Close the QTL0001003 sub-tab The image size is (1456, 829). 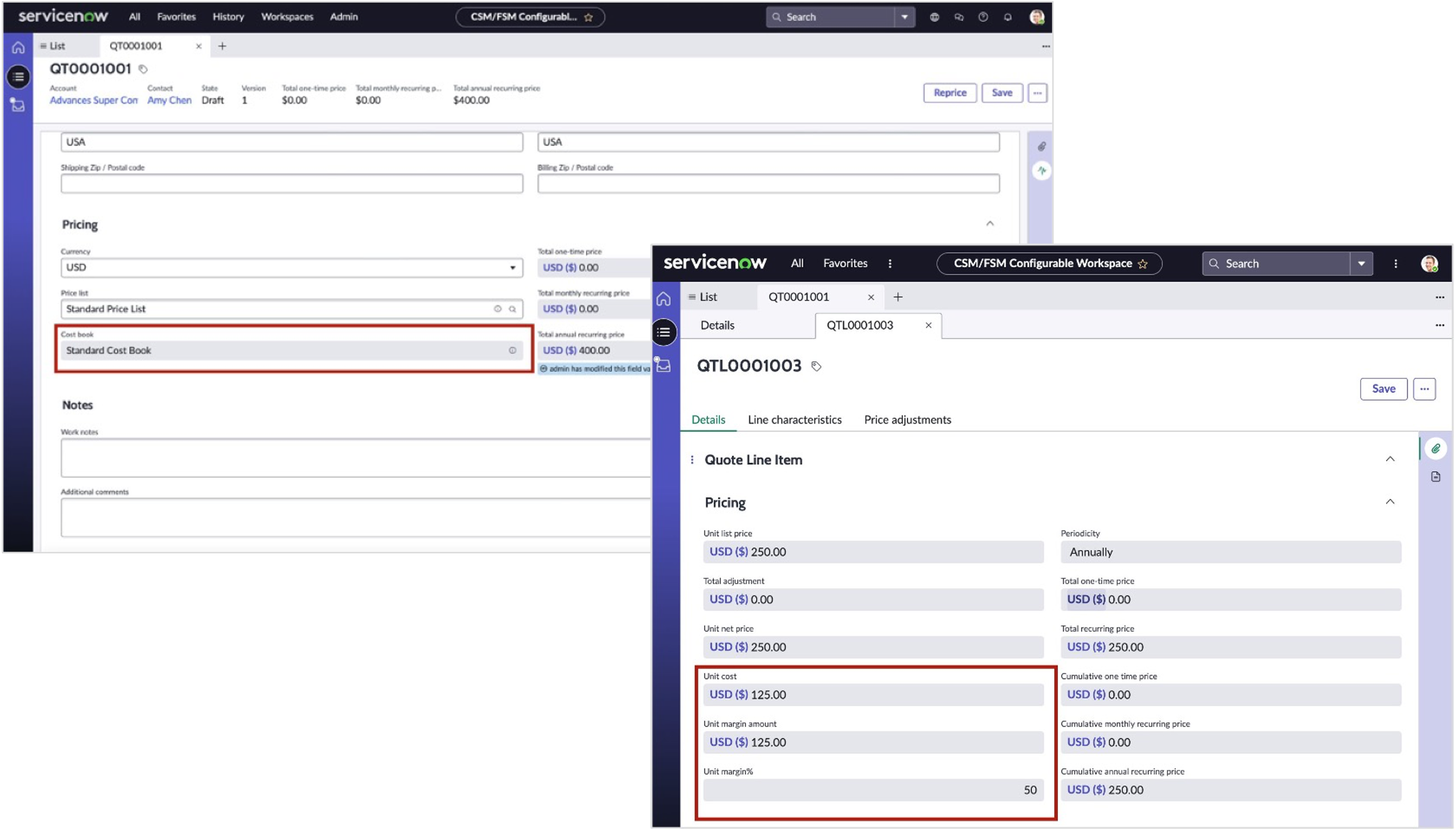(x=928, y=326)
